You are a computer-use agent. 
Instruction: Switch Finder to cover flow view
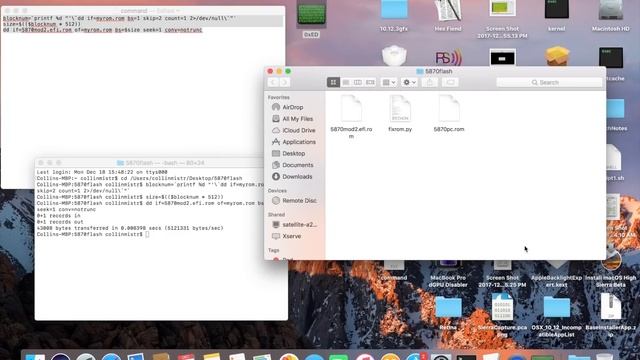tap(370, 82)
